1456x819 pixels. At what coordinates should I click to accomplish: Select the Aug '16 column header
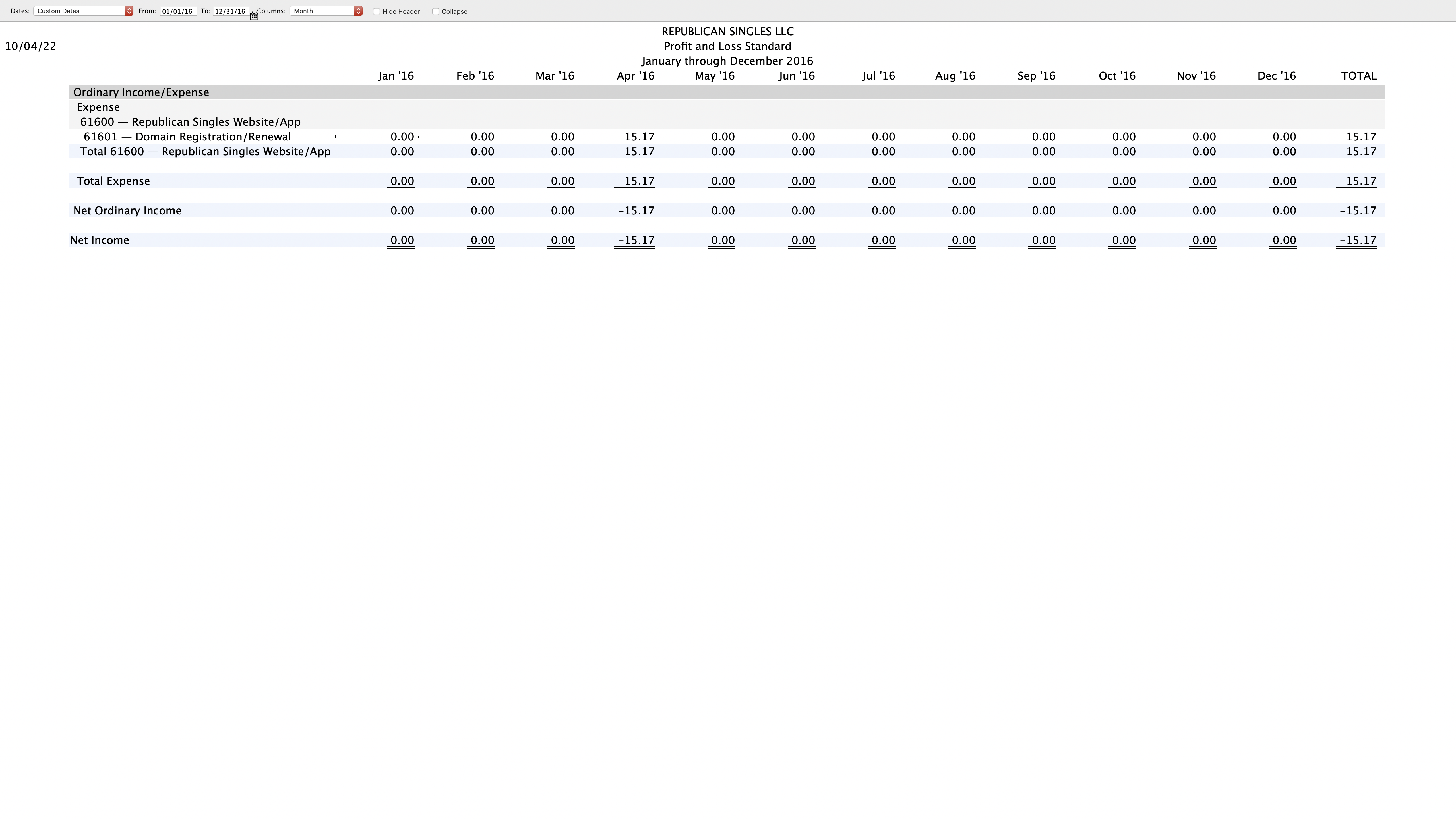coord(955,76)
